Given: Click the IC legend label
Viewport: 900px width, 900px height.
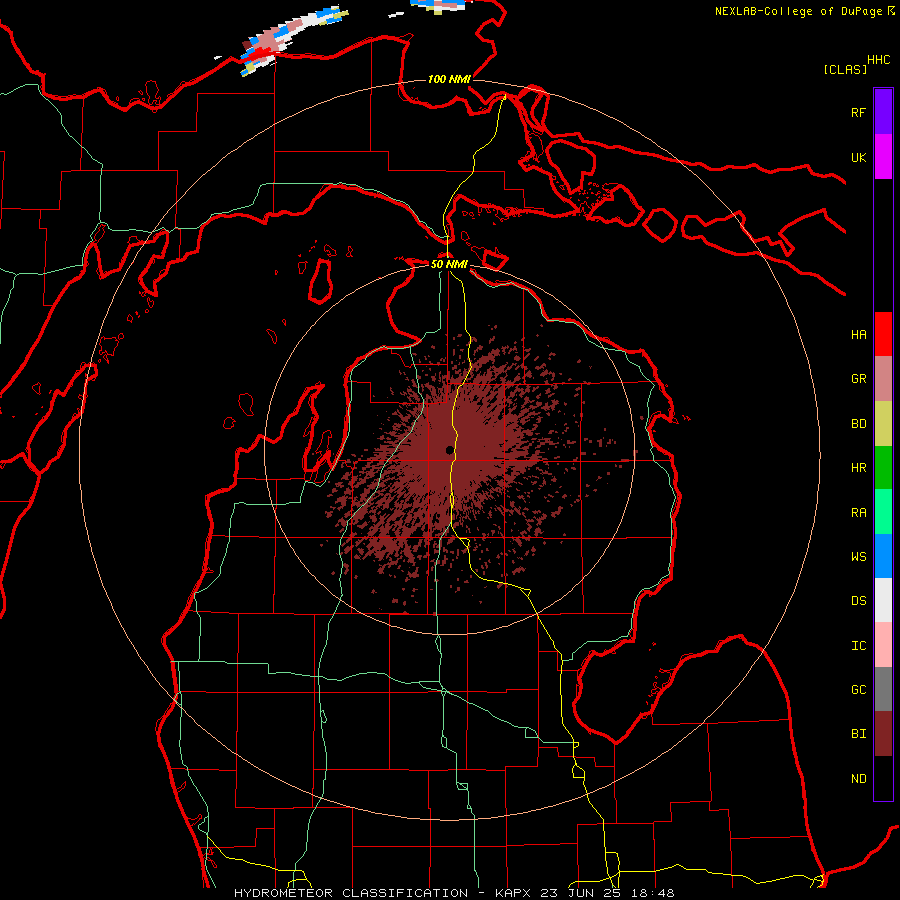Looking at the screenshot, I should click(859, 646).
